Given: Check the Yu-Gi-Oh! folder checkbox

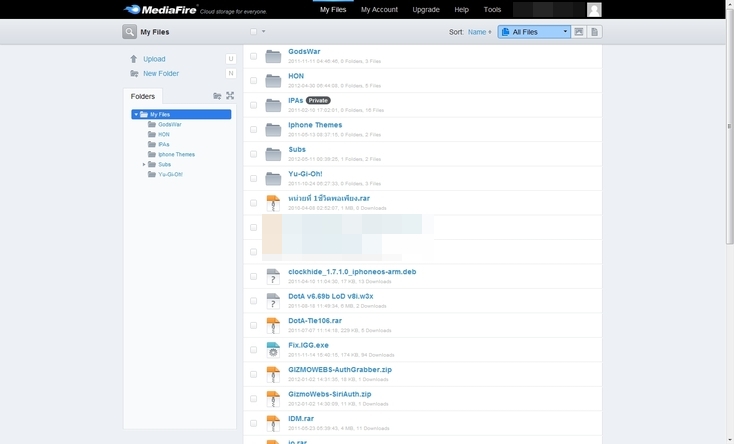Looking at the screenshot, I should [x=253, y=178].
